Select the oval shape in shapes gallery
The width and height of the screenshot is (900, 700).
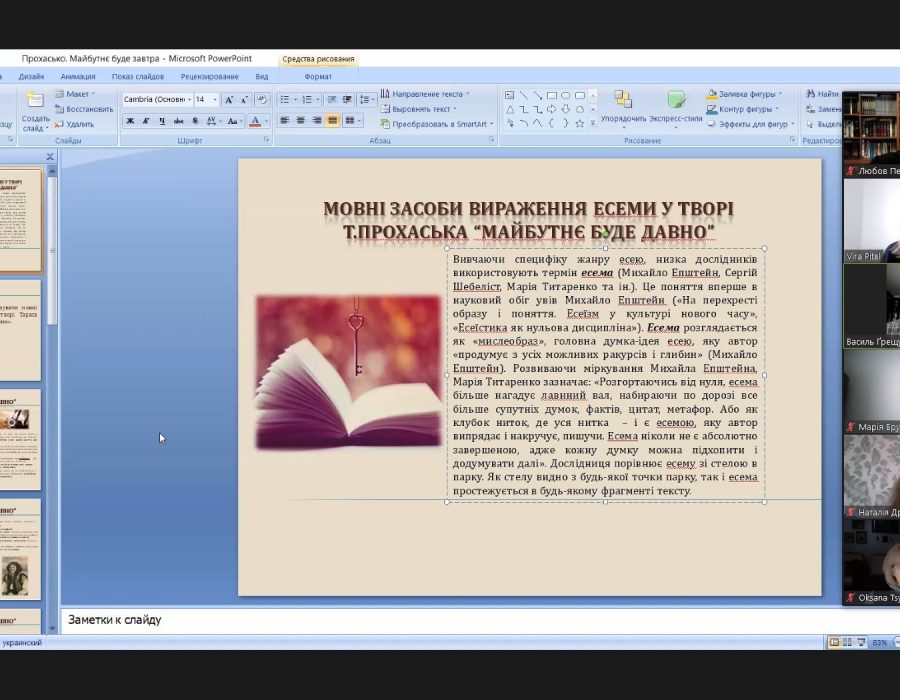566,95
